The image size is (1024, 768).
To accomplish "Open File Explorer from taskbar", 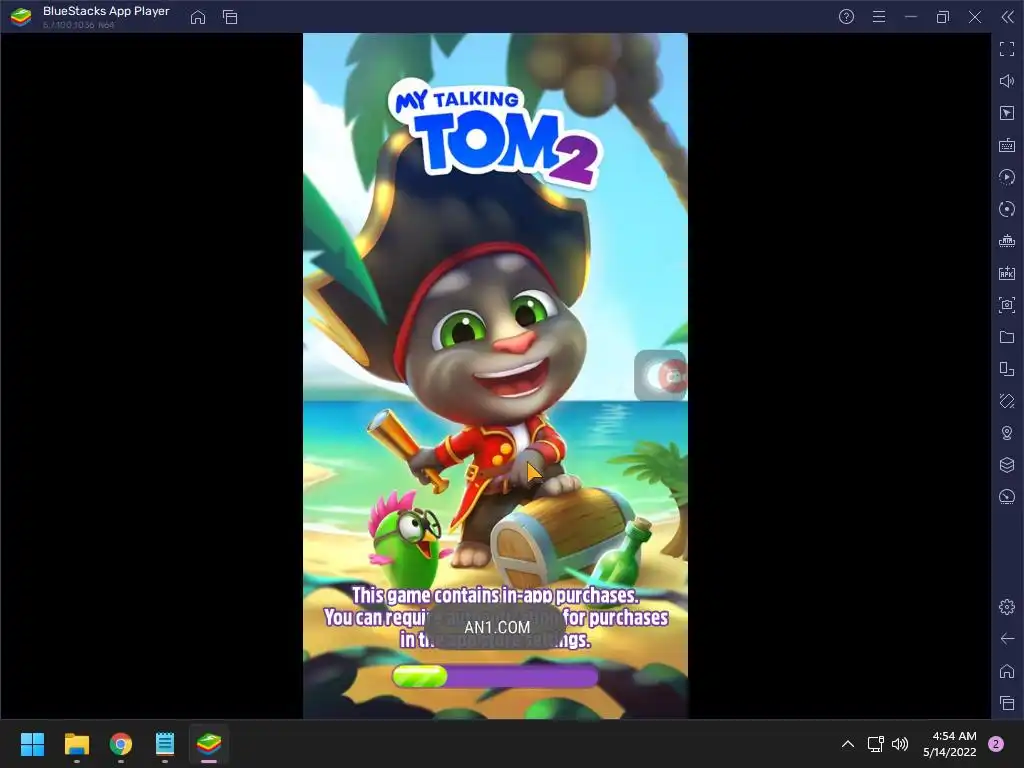I will [76, 744].
